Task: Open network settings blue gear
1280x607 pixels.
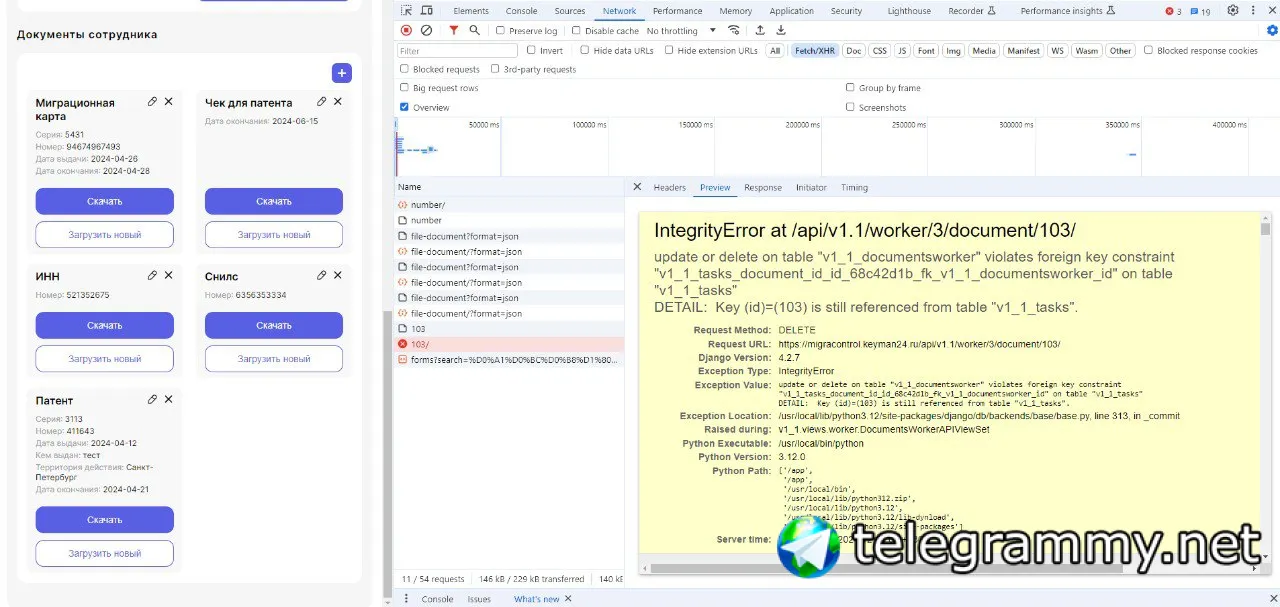Action: tap(1272, 31)
